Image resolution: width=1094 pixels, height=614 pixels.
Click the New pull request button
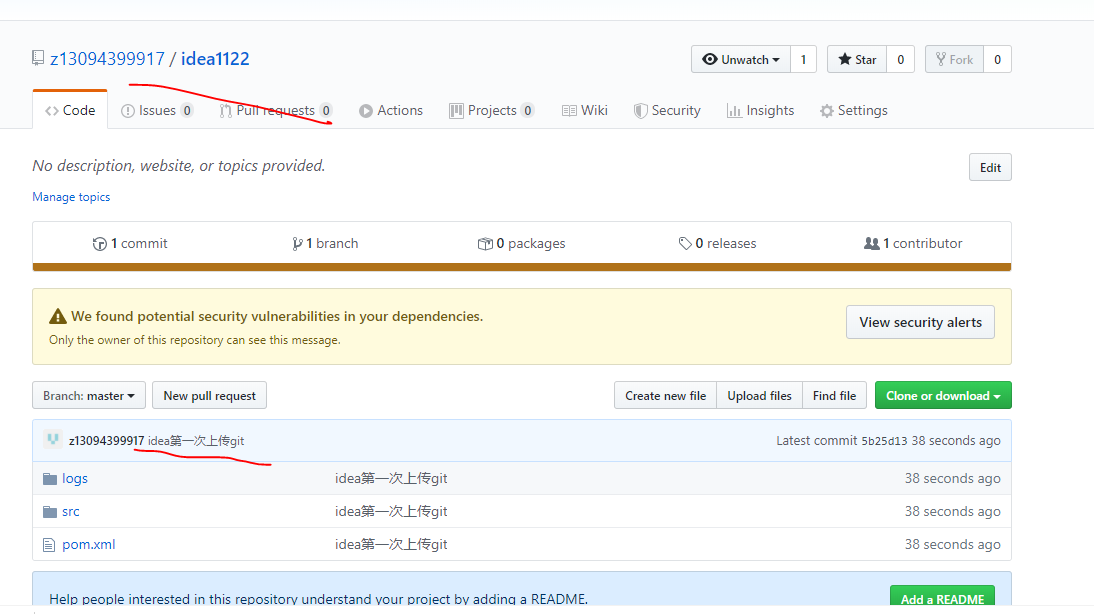[209, 396]
